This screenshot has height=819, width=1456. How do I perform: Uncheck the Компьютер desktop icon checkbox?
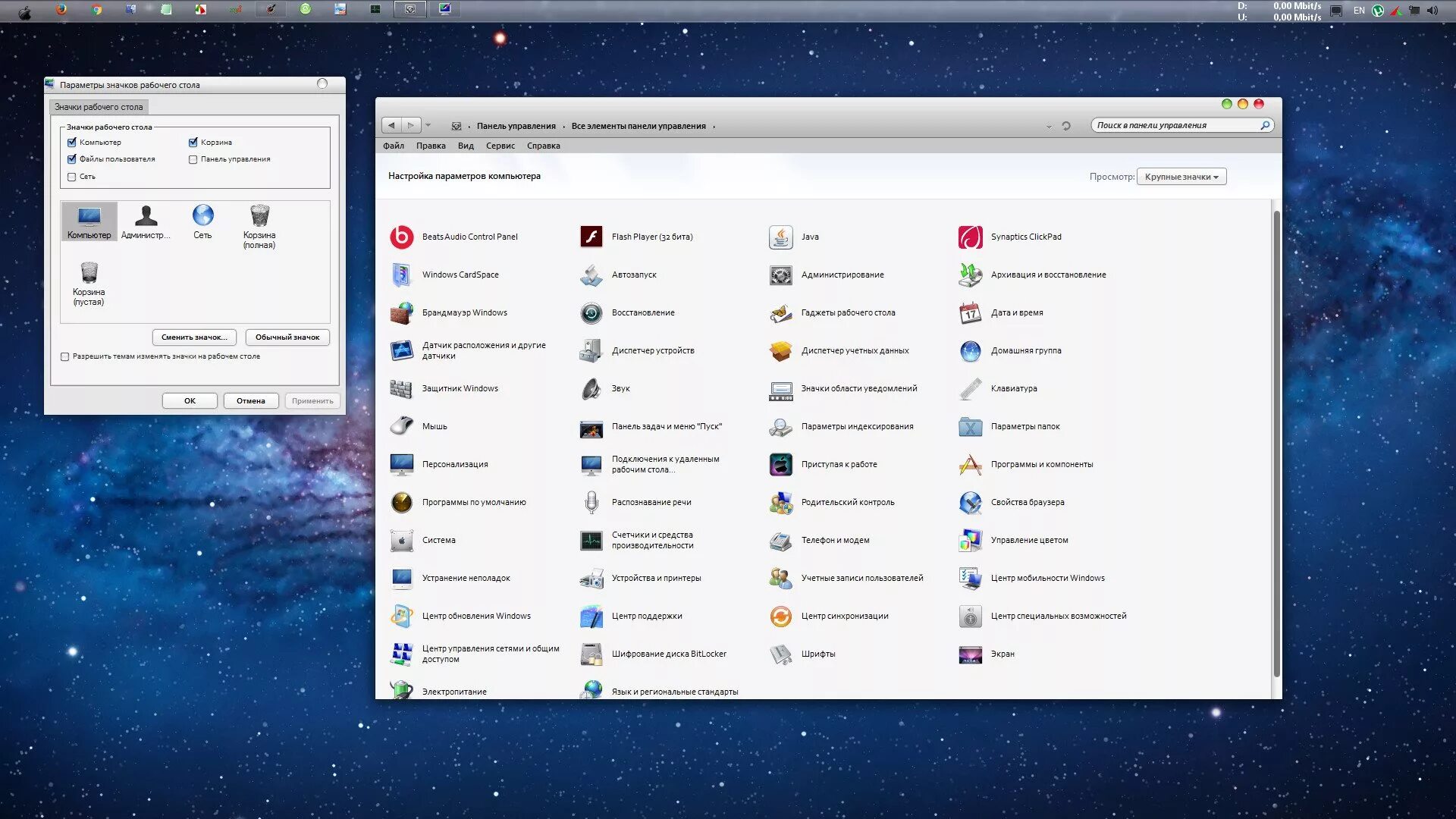[x=72, y=143]
